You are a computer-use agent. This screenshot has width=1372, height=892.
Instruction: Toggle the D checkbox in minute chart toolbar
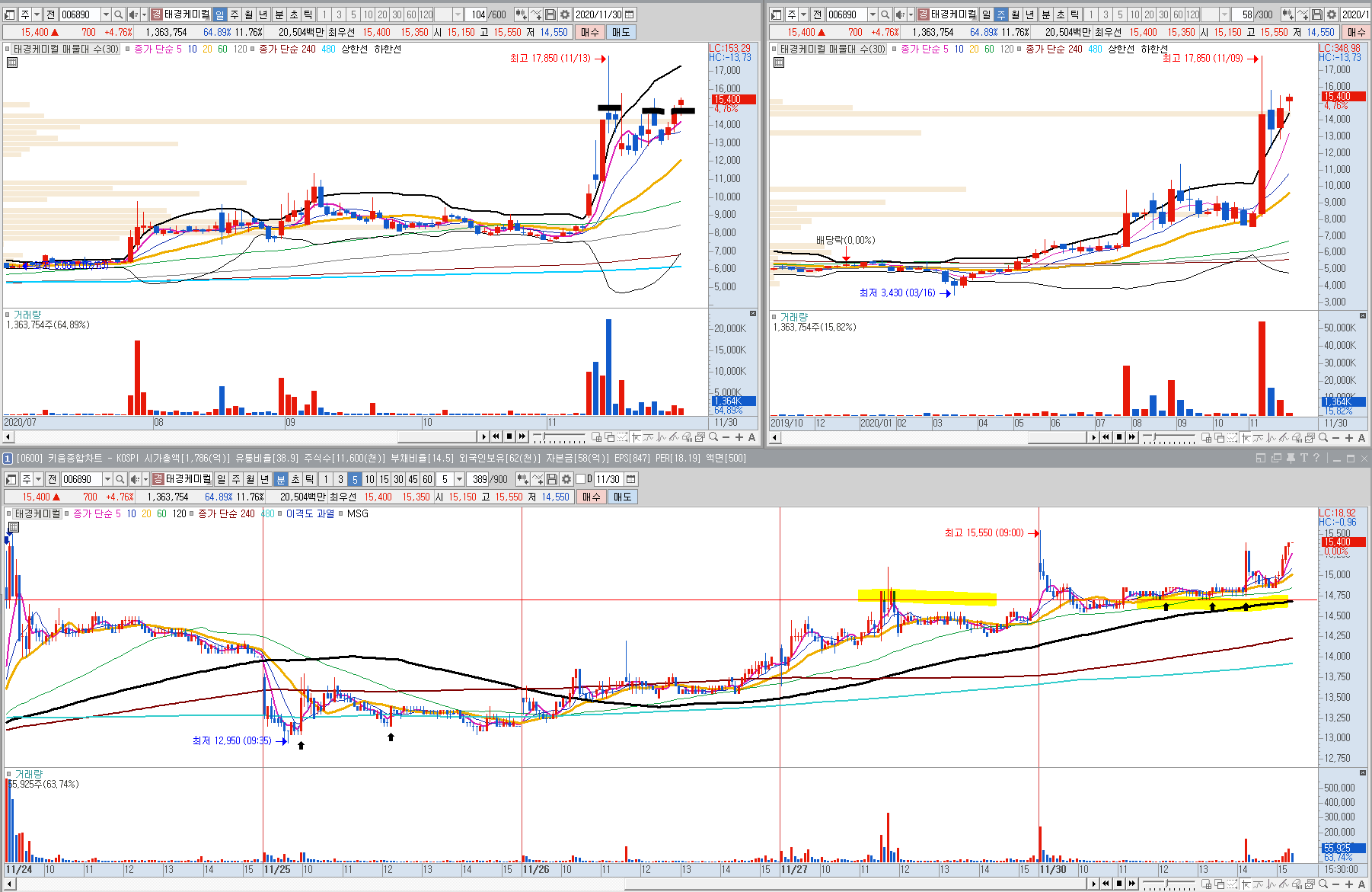click(580, 479)
